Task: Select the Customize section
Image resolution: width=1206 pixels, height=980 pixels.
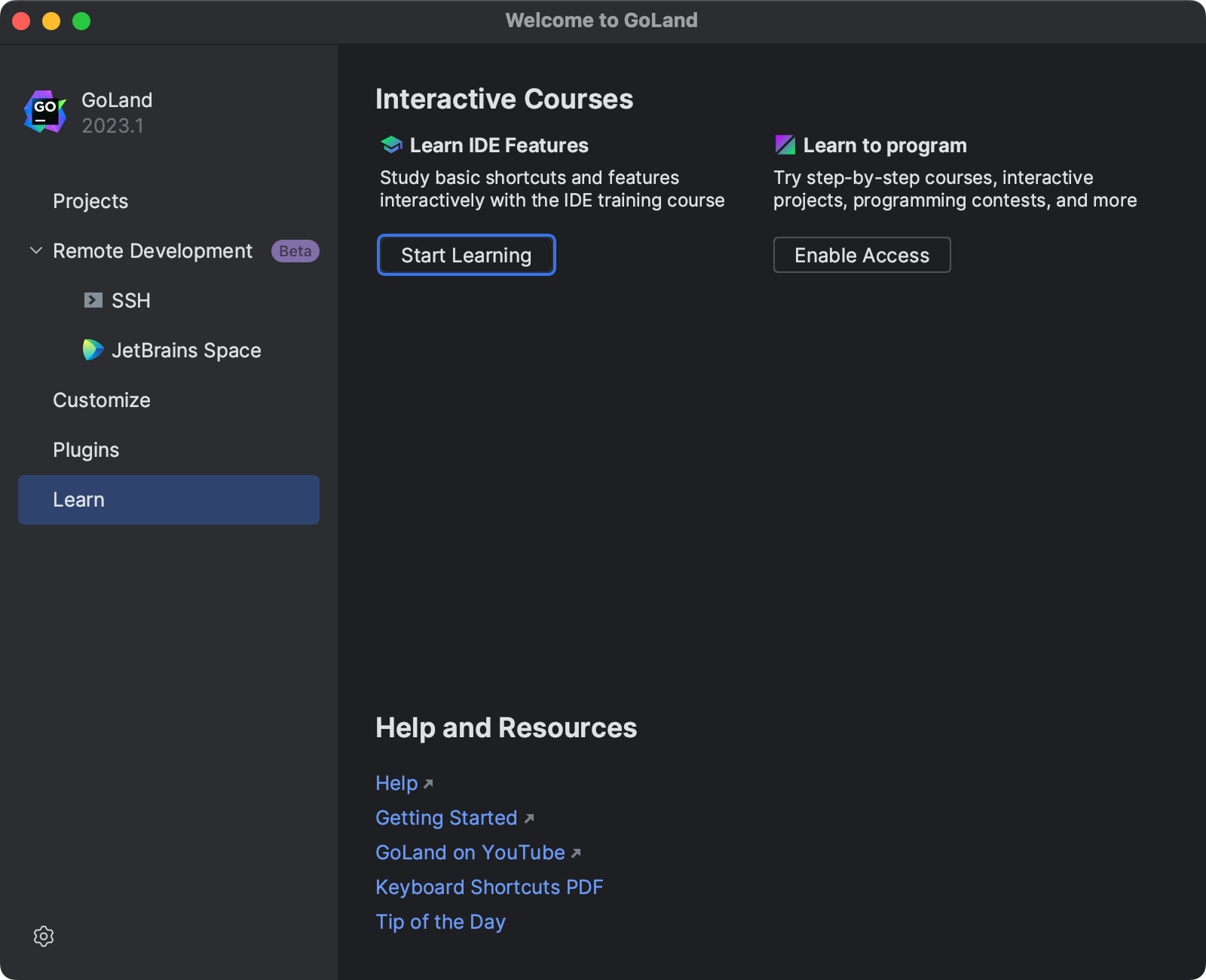Action: tap(101, 400)
